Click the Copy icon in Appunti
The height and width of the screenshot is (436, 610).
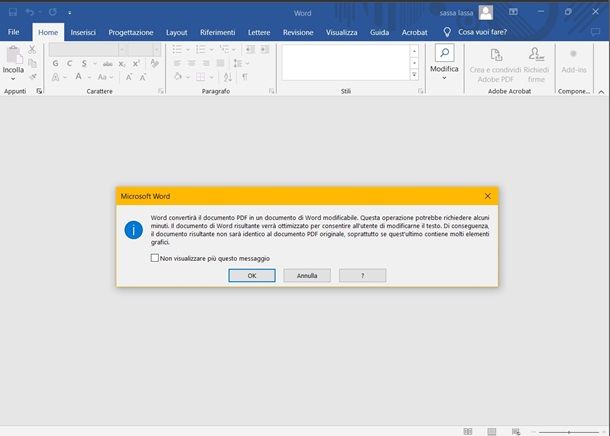(x=32, y=63)
